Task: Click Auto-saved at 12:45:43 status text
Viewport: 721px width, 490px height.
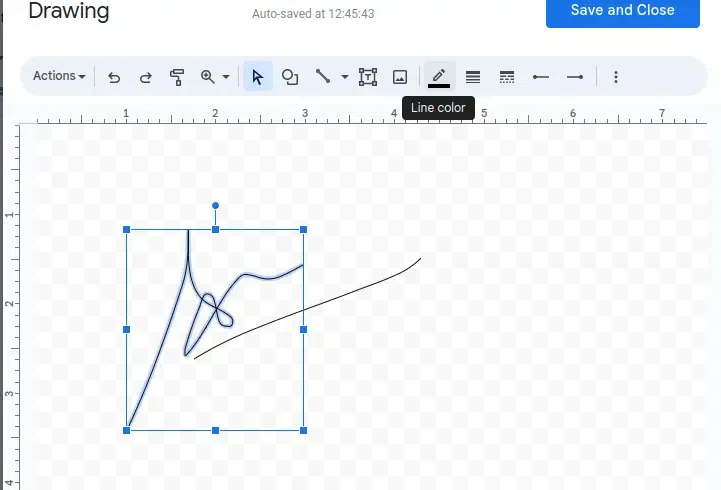Action: point(313,14)
